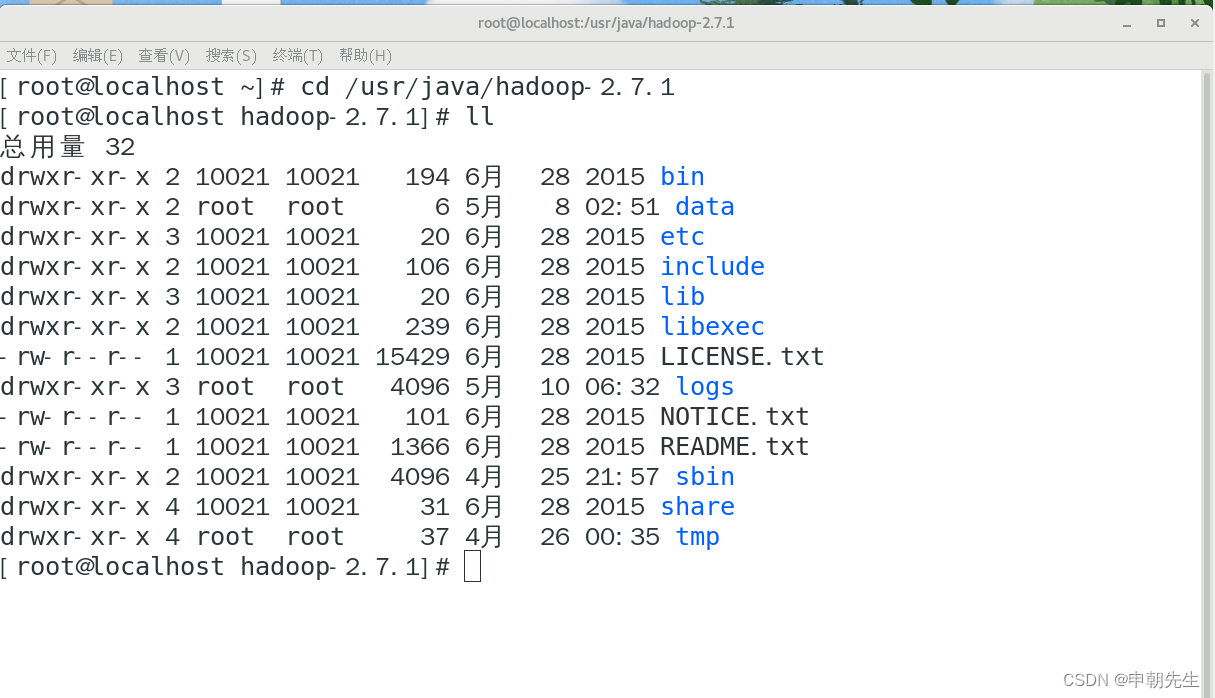This screenshot has width=1215, height=698.
Task: Open the 文件(F) menu
Action: coord(32,55)
